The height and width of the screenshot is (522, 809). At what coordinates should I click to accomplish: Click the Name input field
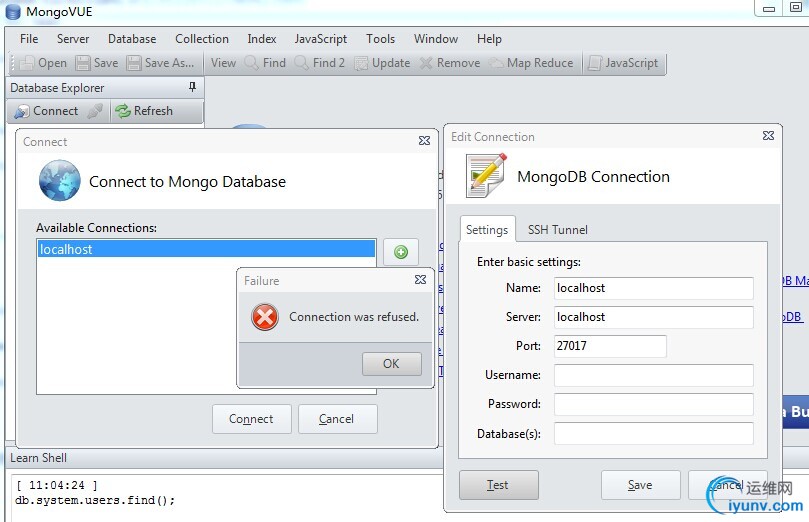pos(654,288)
